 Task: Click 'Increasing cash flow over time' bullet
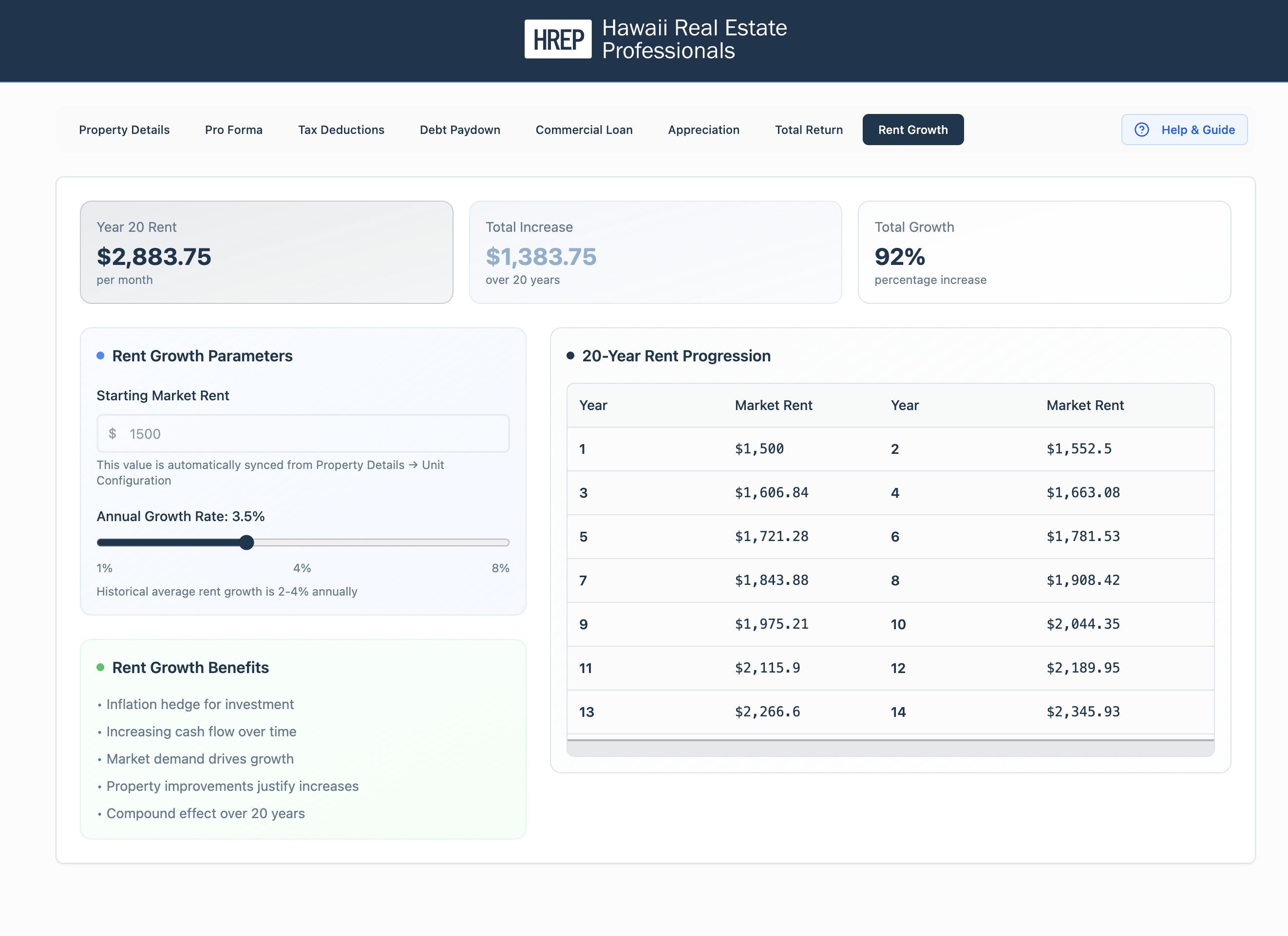[x=201, y=731]
